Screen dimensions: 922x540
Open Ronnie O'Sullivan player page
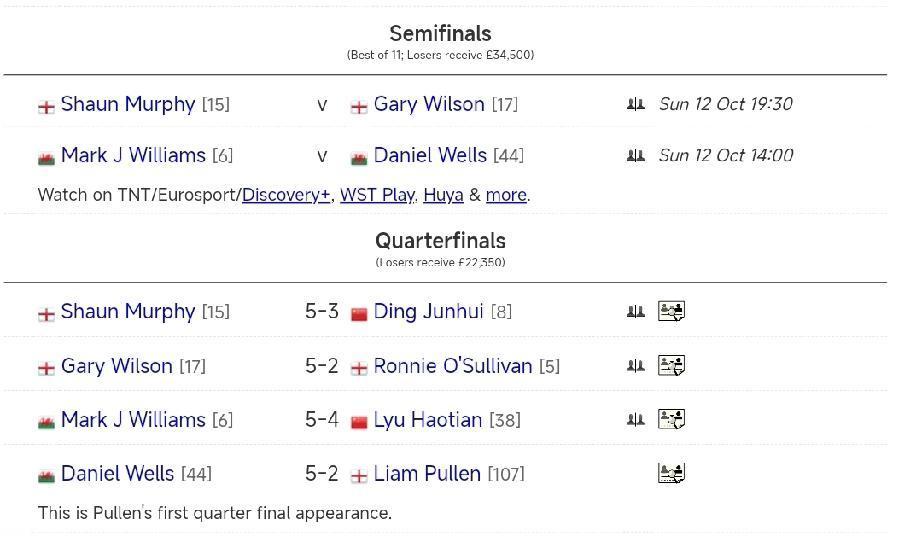tap(452, 366)
